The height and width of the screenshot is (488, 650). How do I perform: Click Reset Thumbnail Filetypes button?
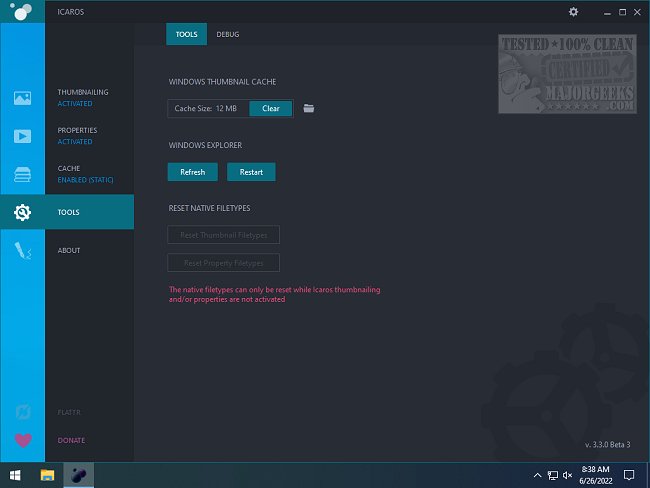[223, 235]
